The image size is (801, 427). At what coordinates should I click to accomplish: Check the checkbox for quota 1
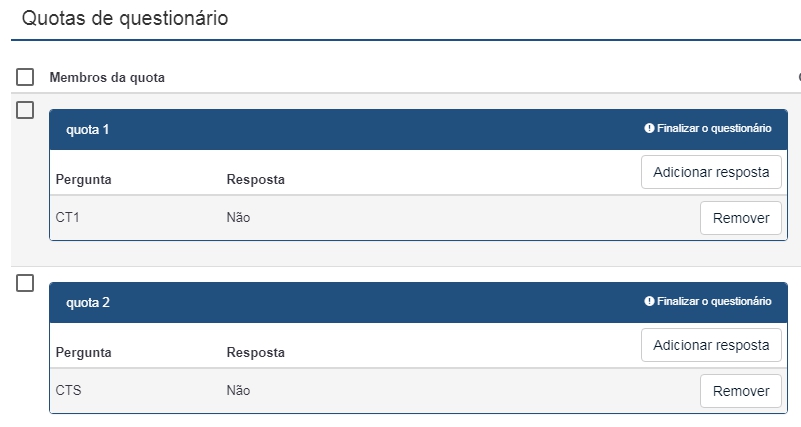[26, 110]
